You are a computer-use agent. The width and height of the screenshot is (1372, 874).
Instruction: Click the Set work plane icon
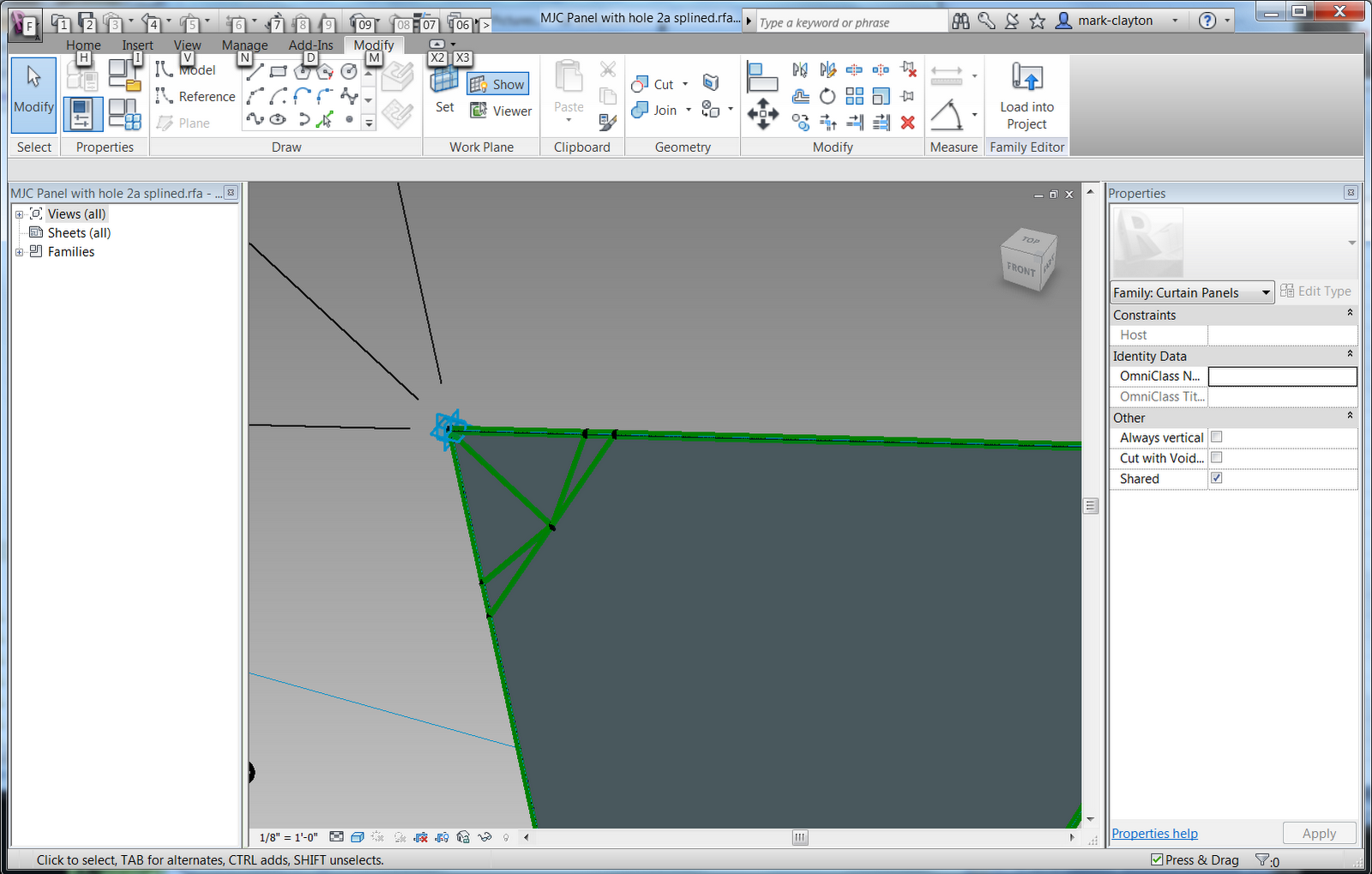point(443,83)
